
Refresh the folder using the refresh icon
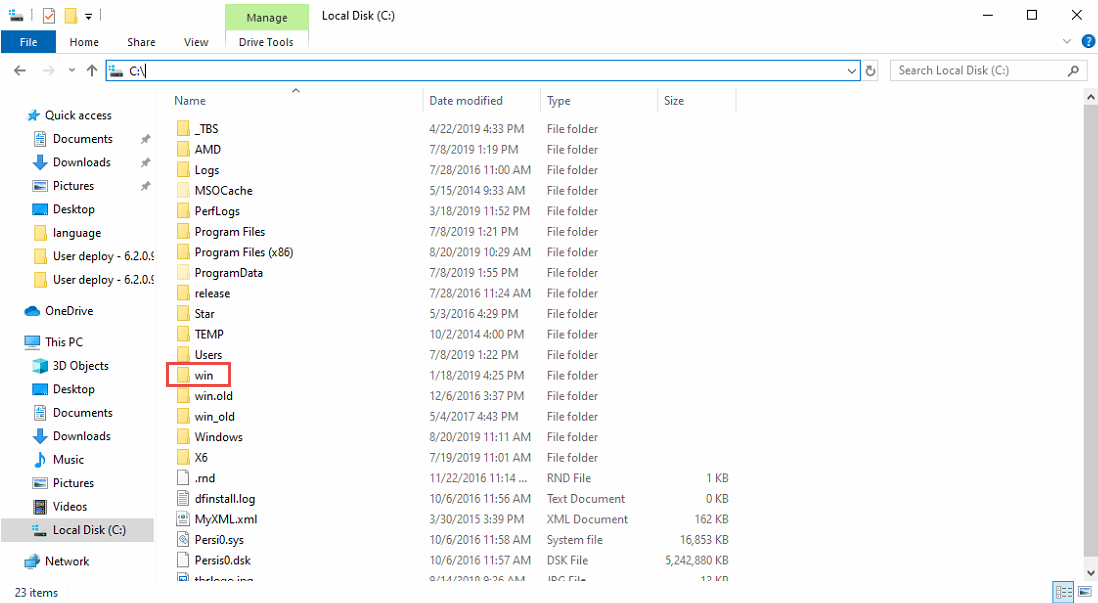coord(871,71)
